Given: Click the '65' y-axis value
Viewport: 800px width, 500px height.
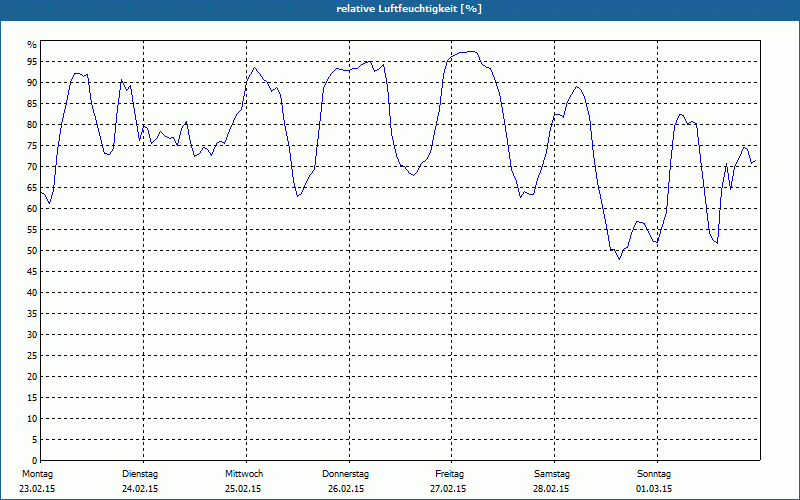Looking at the screenshot, I should (32, 188).
